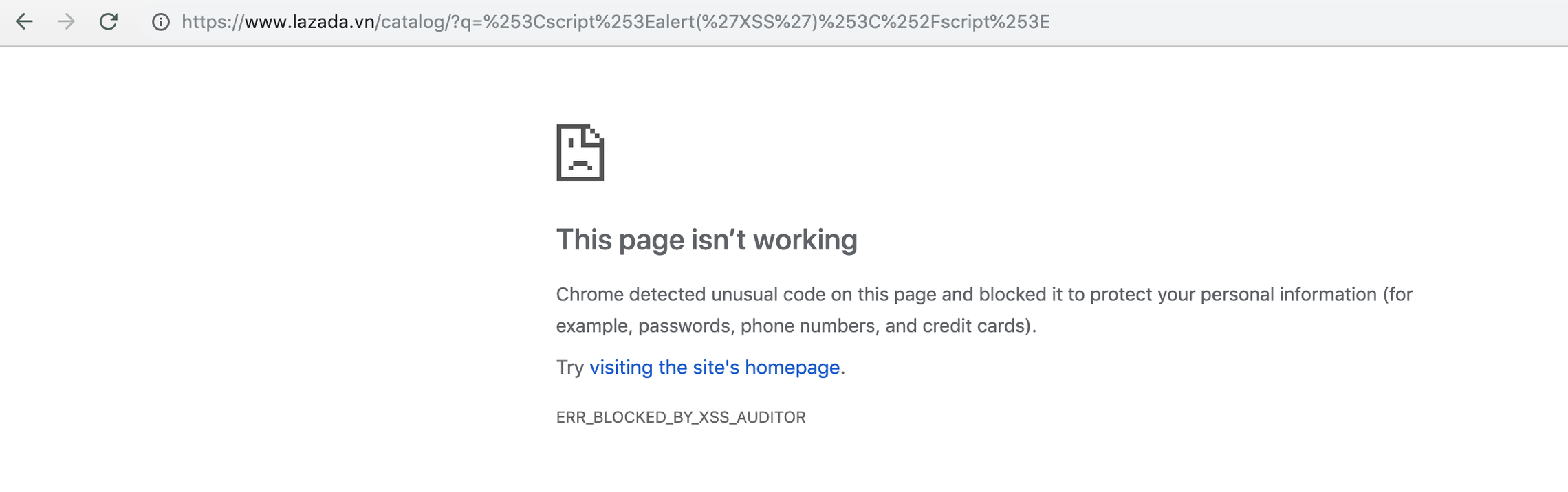Viewport: 1568px width, 492px height.
Task: Click the script%253E end of URL
Action: pos(997,22)
